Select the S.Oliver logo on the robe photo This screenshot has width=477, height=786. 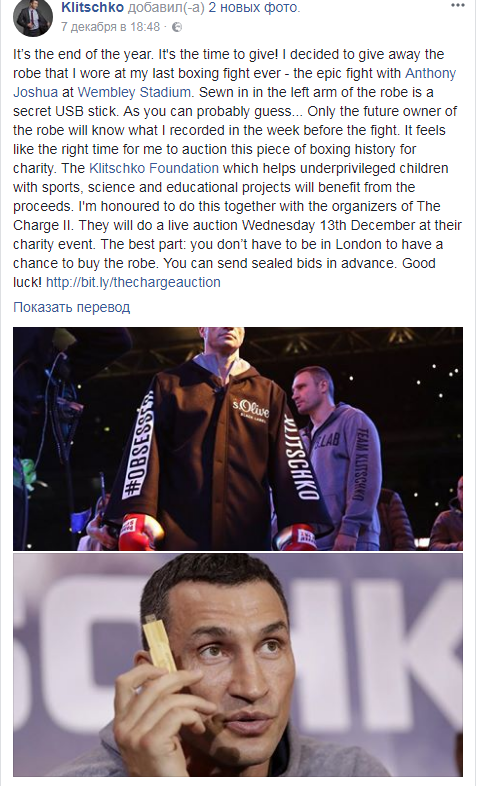[251, 411]
